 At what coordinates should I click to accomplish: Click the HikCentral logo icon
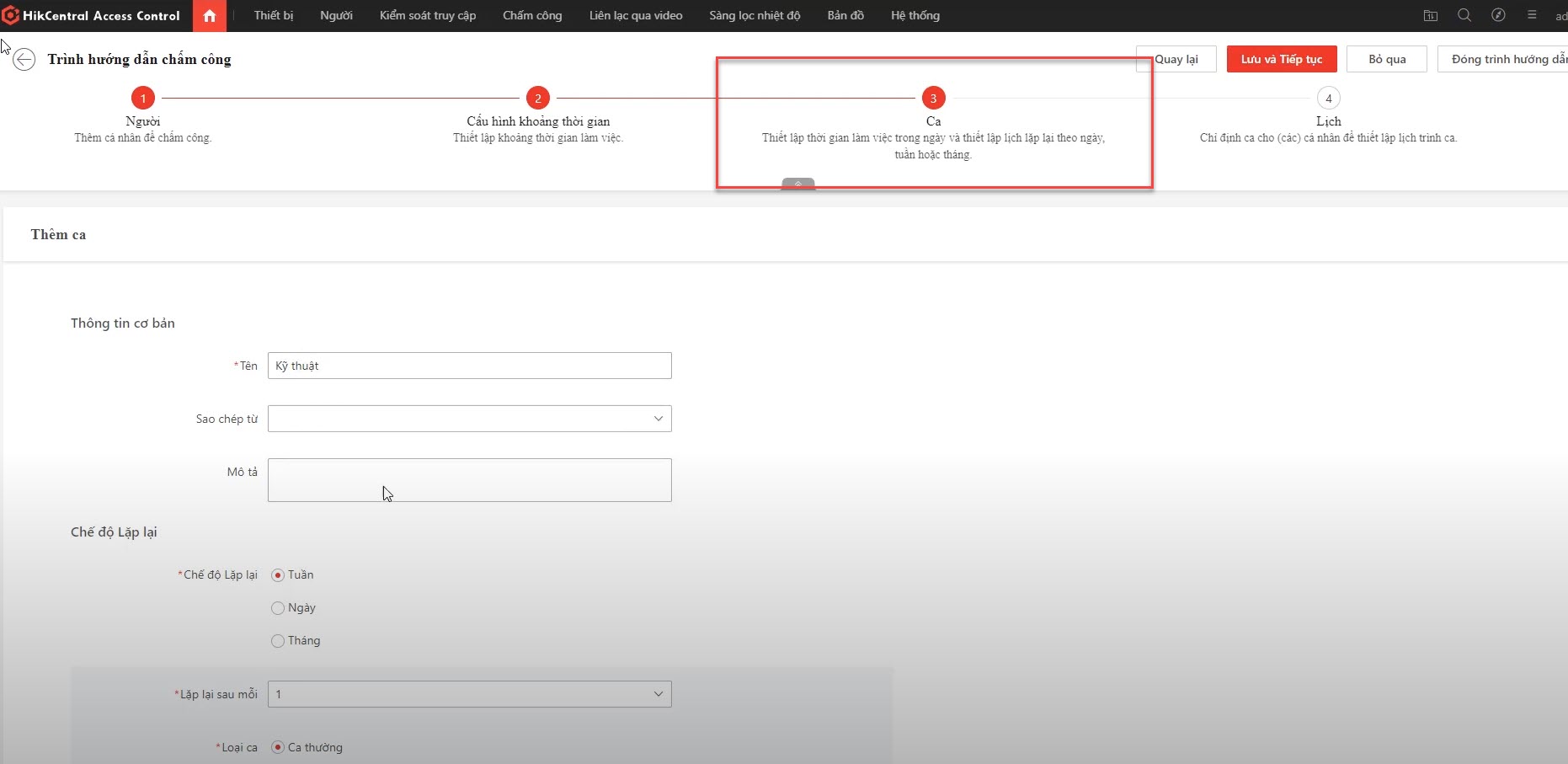pyautogui.click(x=11, y=15)
